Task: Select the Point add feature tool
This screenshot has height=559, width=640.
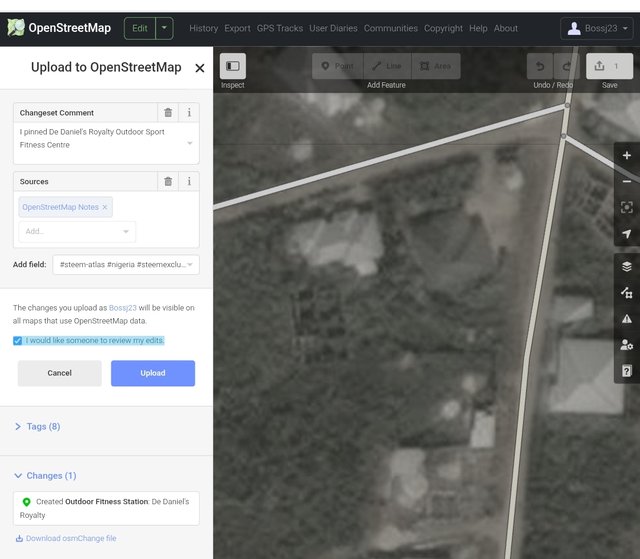Action: 338,66
